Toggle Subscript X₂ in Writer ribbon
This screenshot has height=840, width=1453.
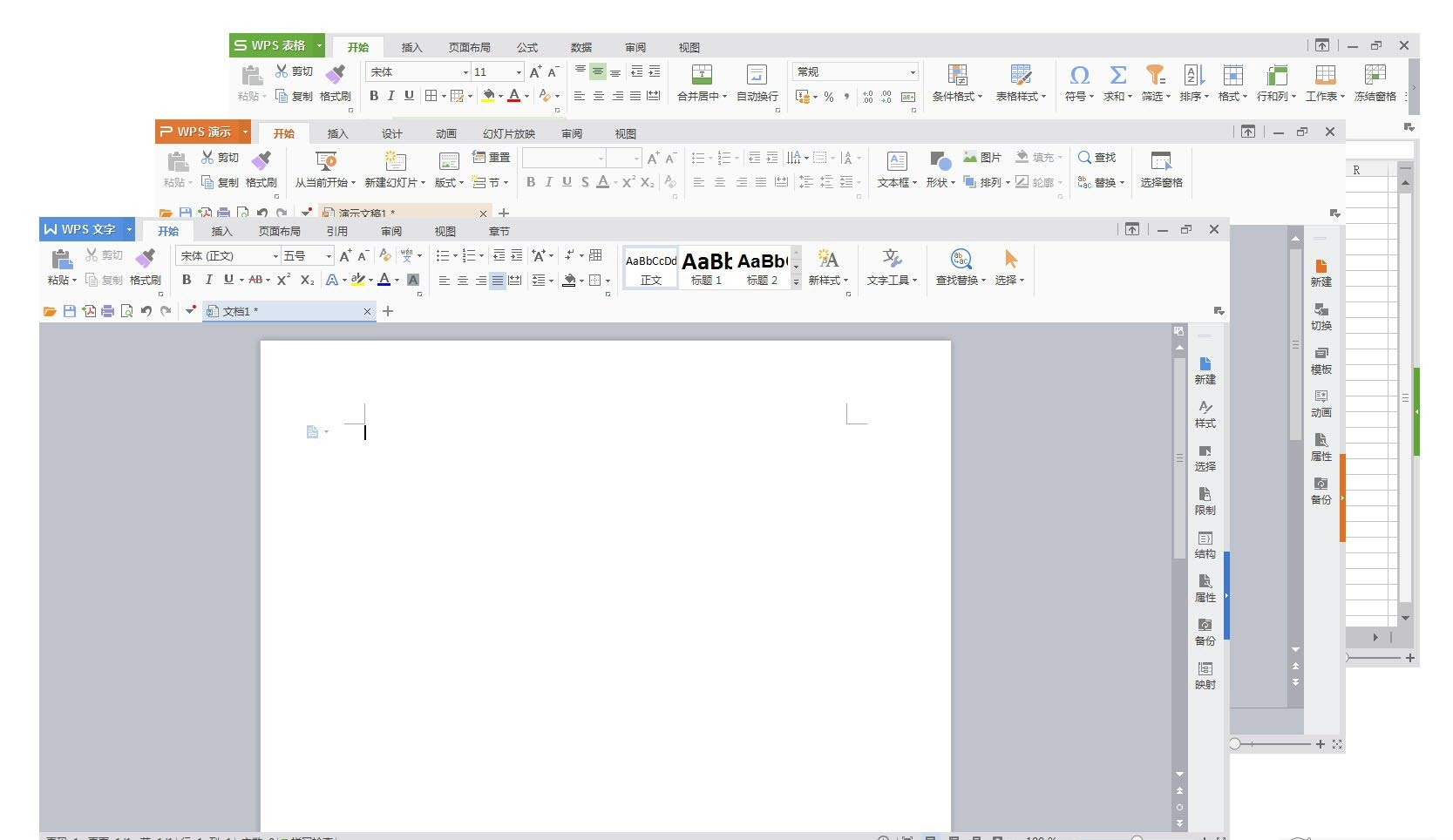tap(307, 280)
